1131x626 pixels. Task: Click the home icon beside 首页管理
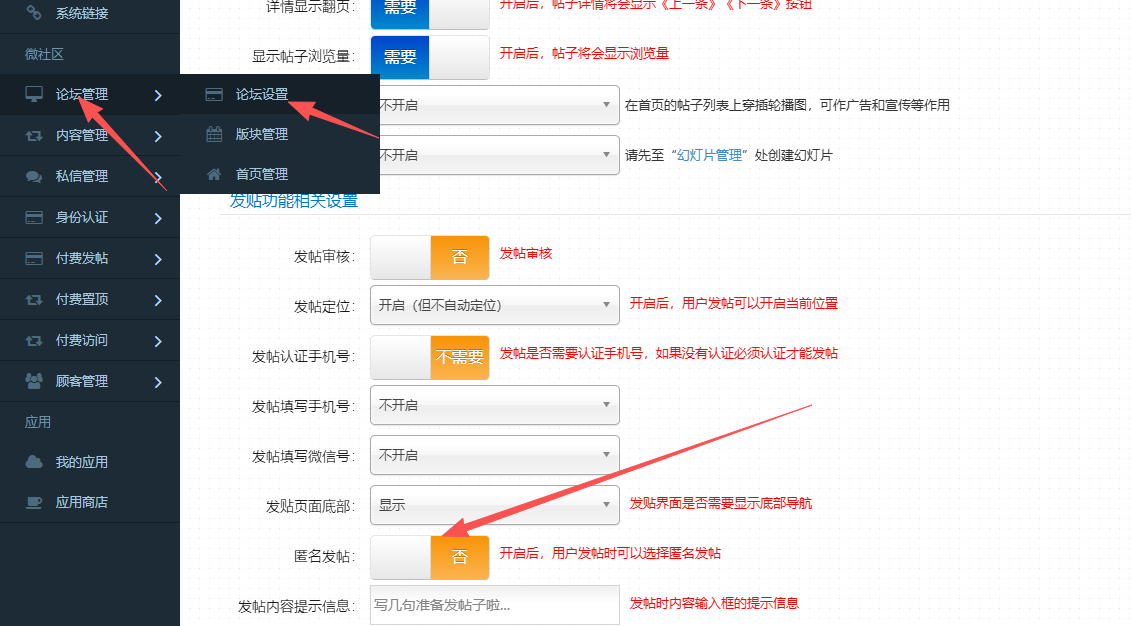coord(214,174)
